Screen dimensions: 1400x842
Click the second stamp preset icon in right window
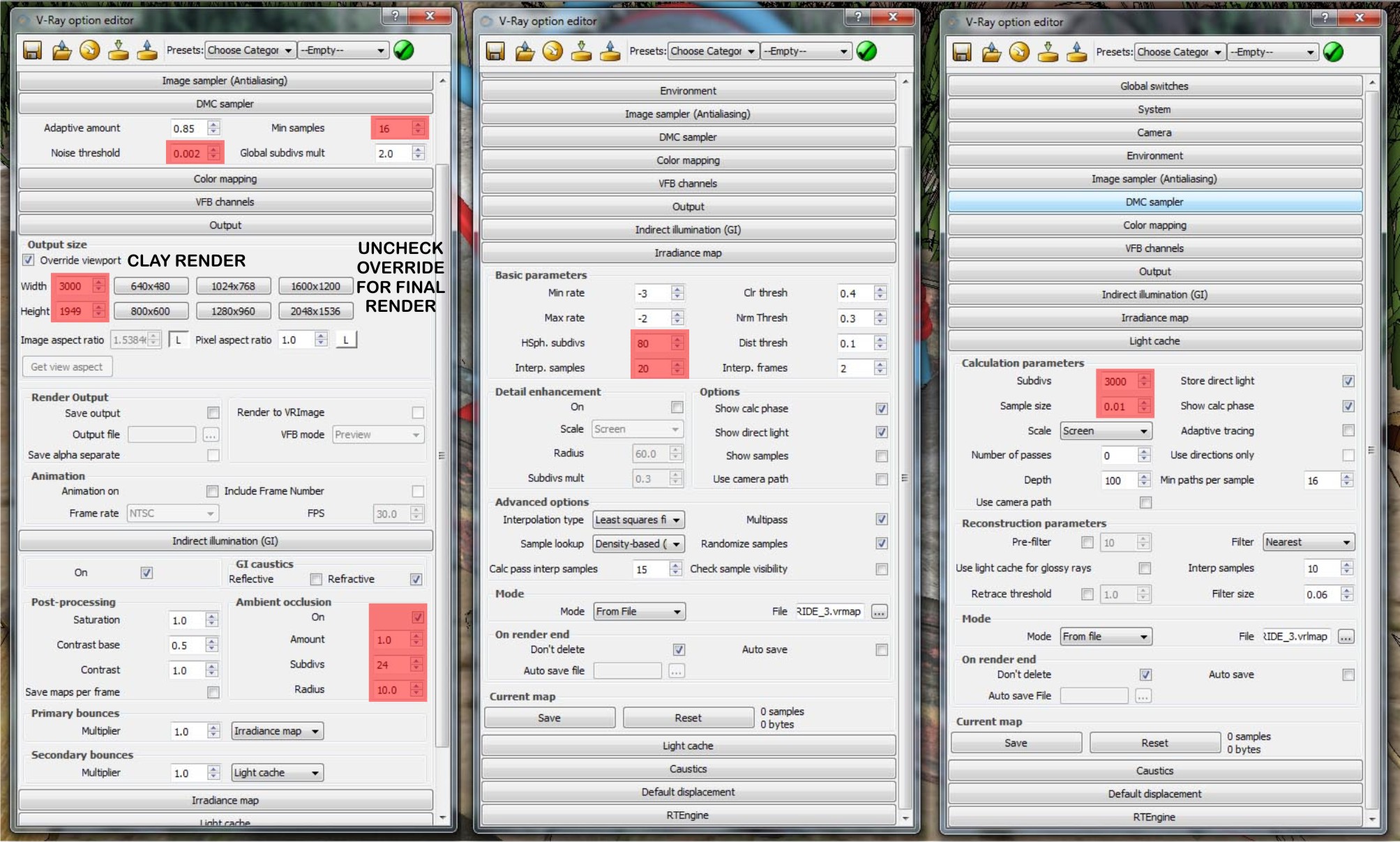[x=1077, y=52]
